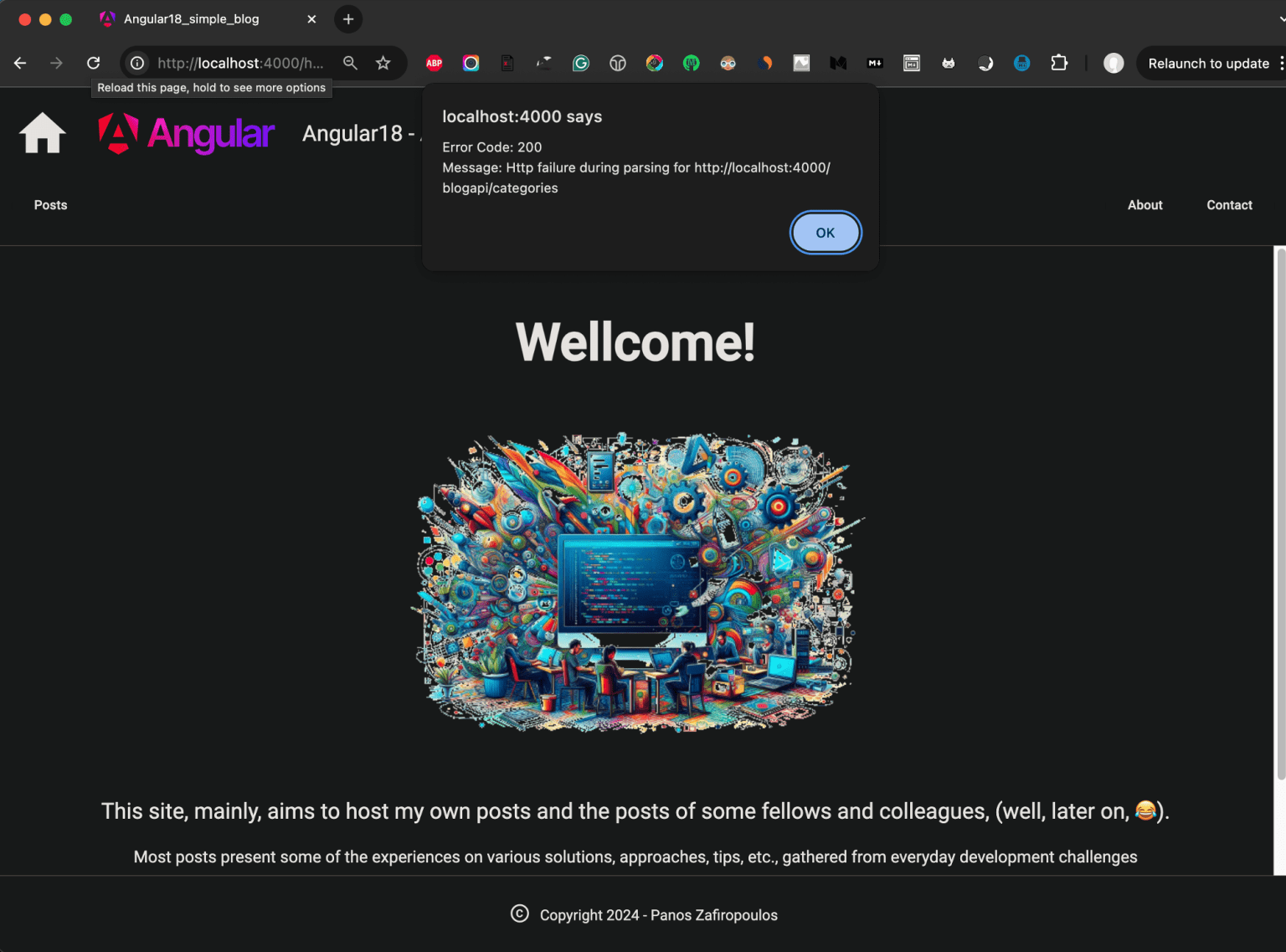Go back to the previous page

pos(20,63)
